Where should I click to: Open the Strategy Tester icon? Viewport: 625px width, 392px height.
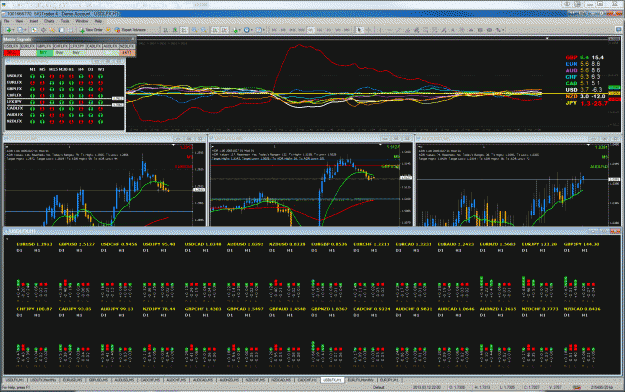coord(70,30)
